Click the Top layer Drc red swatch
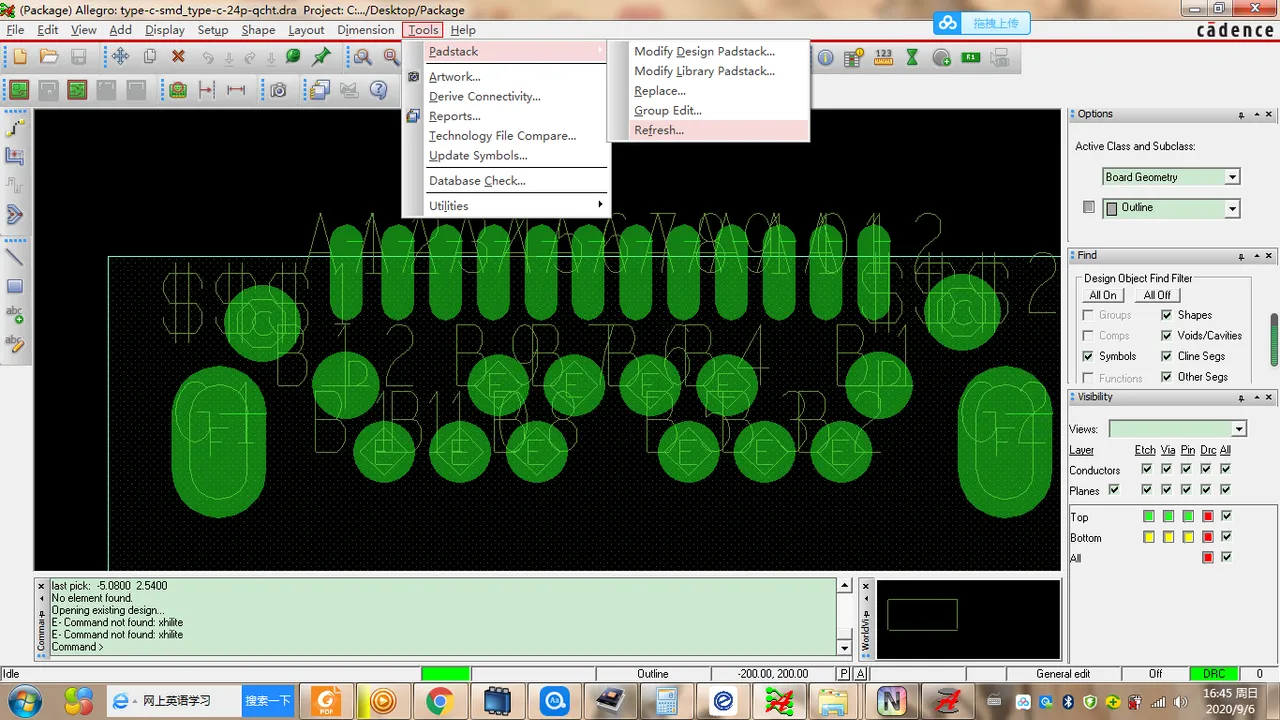This screenshot has width=1280, height=720. click(x=1207, y=516)
